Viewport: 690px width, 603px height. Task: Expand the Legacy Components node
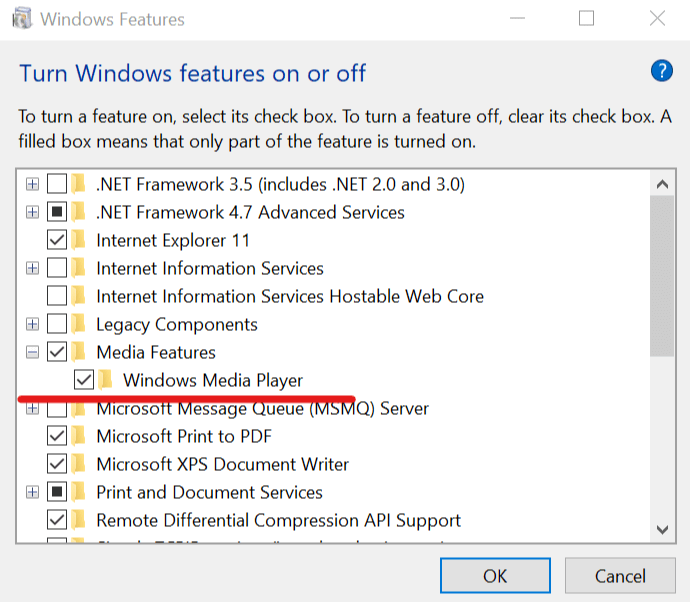32,324
